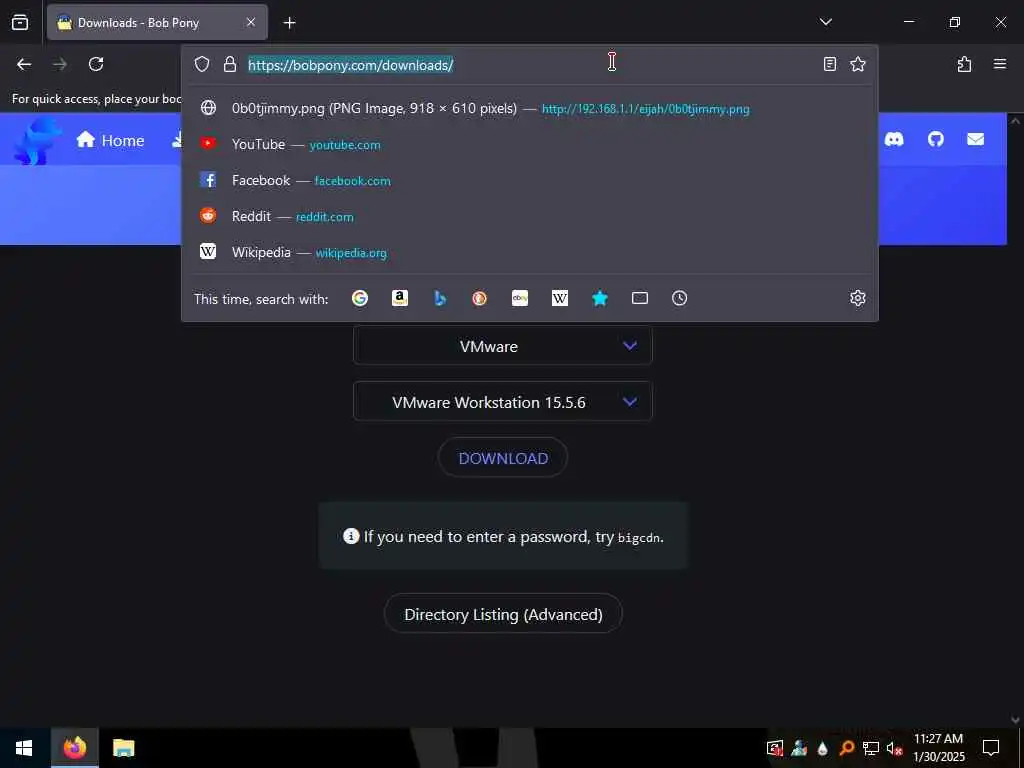
Task: Open the notification center icon
Action: 991,748
